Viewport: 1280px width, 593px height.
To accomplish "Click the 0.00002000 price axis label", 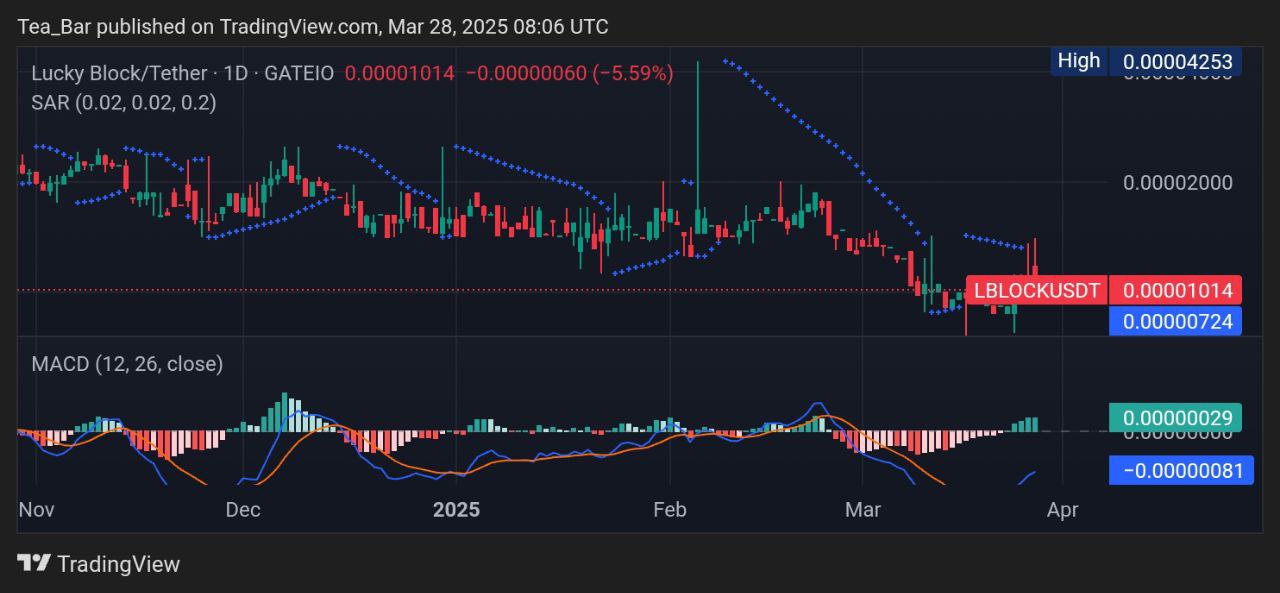I will pos(1178,182).
